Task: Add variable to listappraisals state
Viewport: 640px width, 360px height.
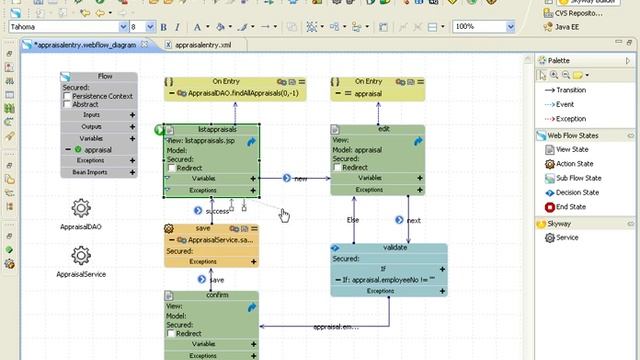Action: click(253, 179)
